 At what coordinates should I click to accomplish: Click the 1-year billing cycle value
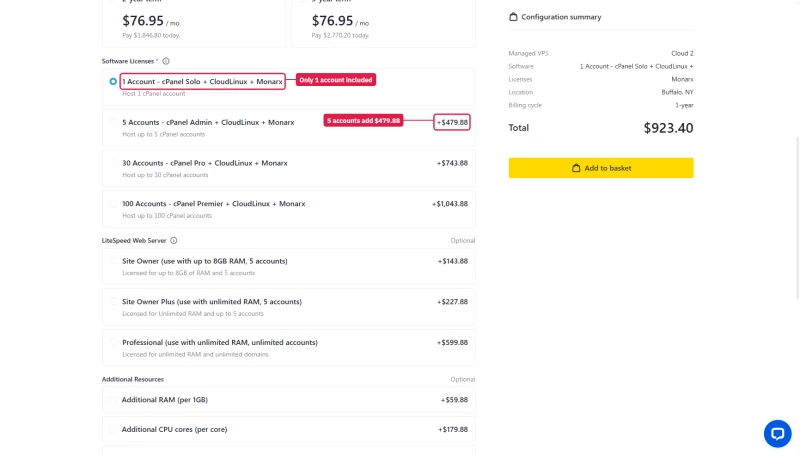684,105
